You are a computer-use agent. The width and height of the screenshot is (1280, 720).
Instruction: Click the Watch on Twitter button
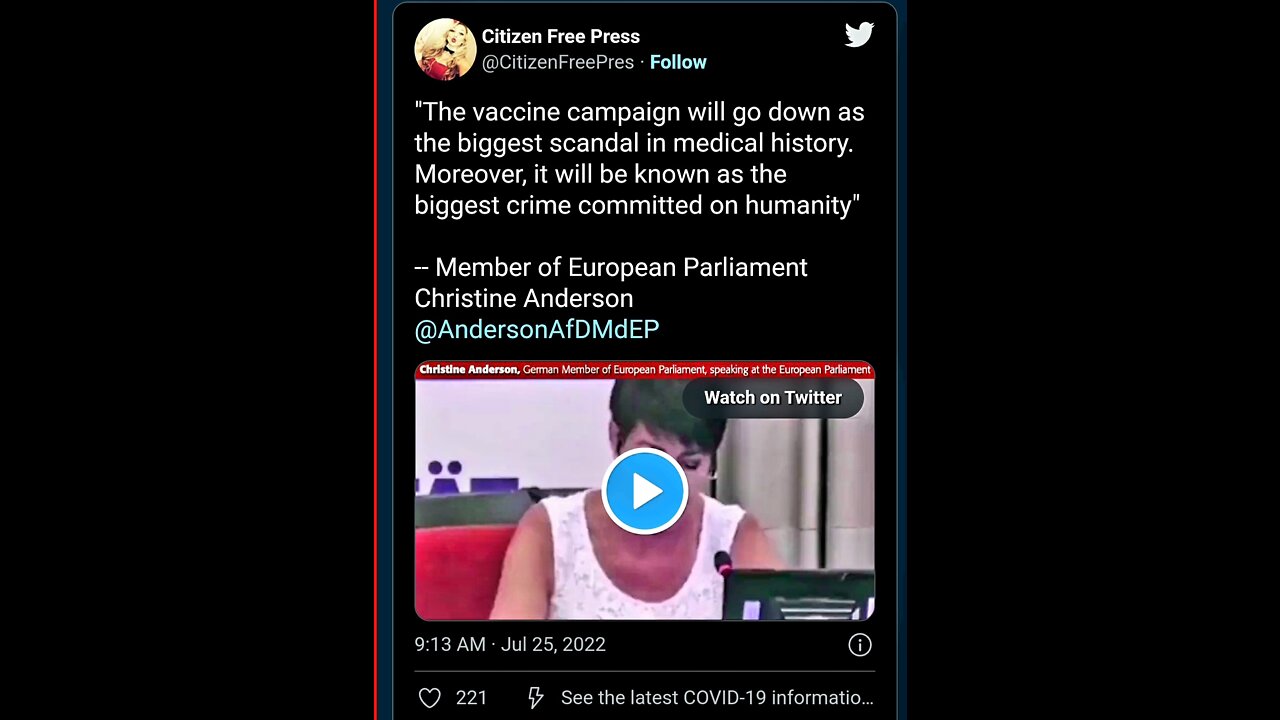[x=773, y=397]
